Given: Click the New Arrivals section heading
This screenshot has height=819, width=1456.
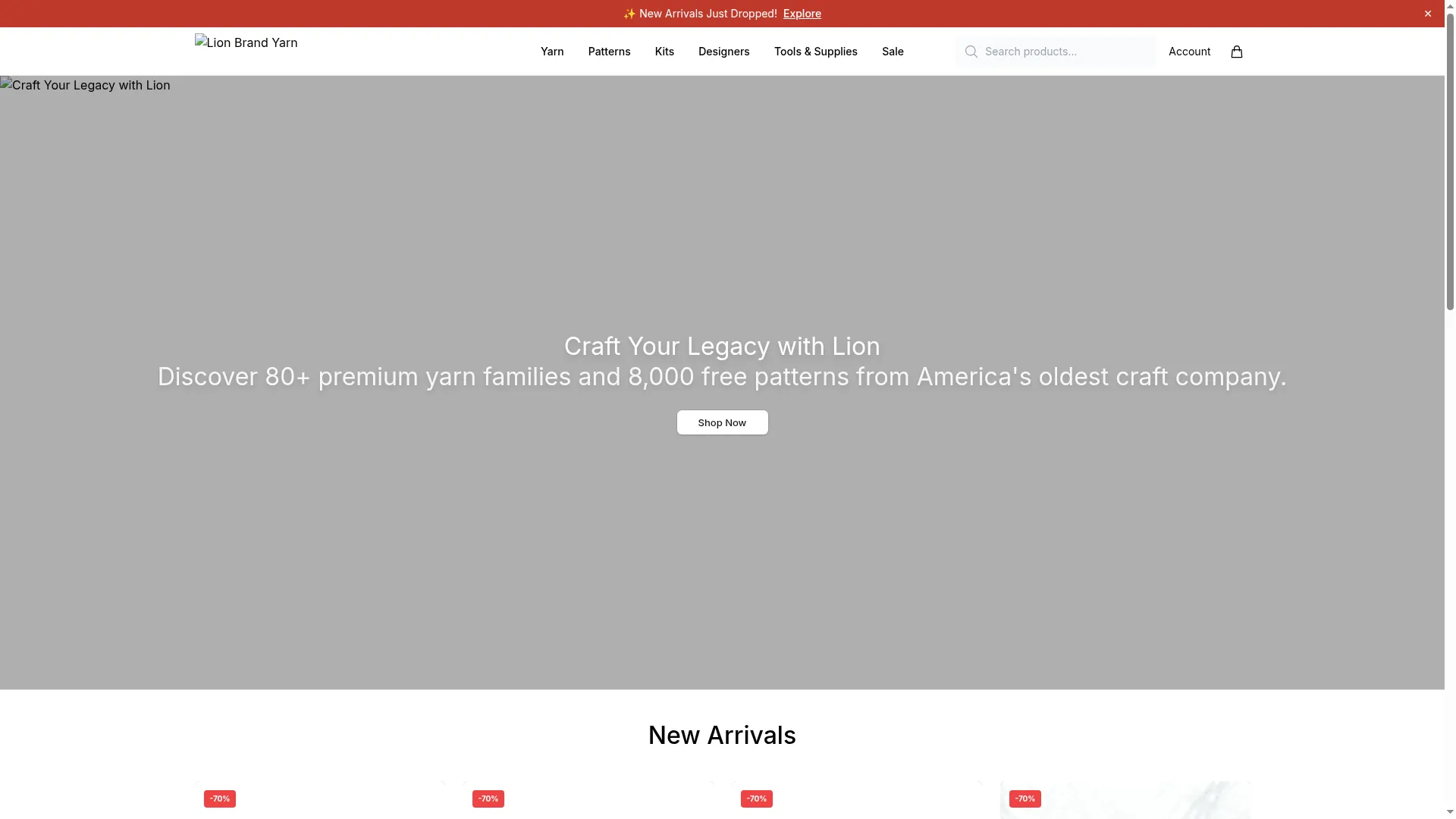Looking at the screenshot, I should coord(722,735).
